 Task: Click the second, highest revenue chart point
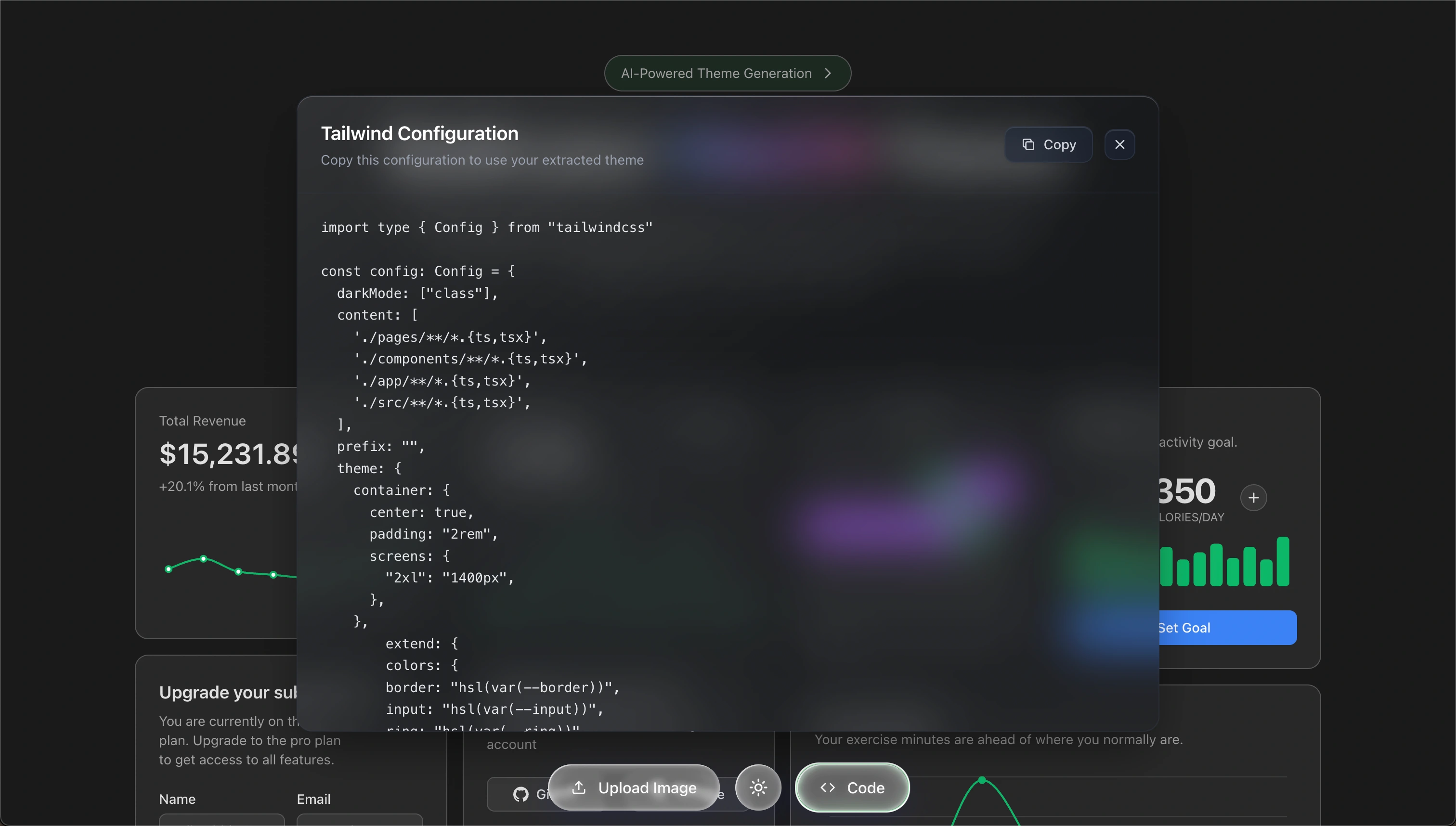pos(204,559)
